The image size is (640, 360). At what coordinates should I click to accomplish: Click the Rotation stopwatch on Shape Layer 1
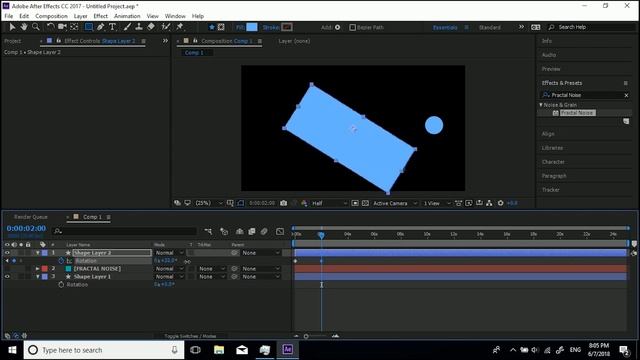click(61, 284)
